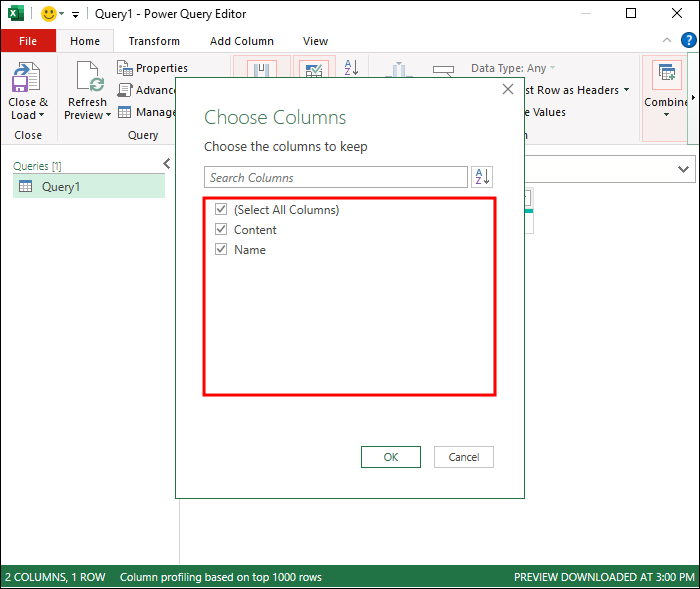Image resolution: width=700 pixels, height=589 pixels.
Task: Click the Refresh Preview icon
Action: [88, 76]
